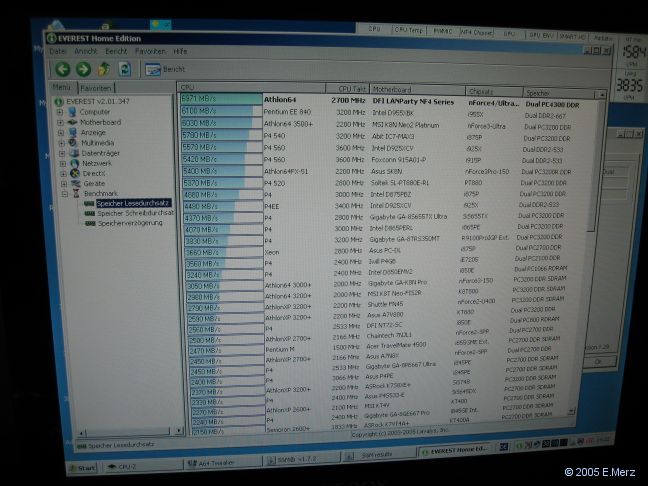Open the Bericht report button
This screenshot has width=648, height=486.
(x=165, y=69)
